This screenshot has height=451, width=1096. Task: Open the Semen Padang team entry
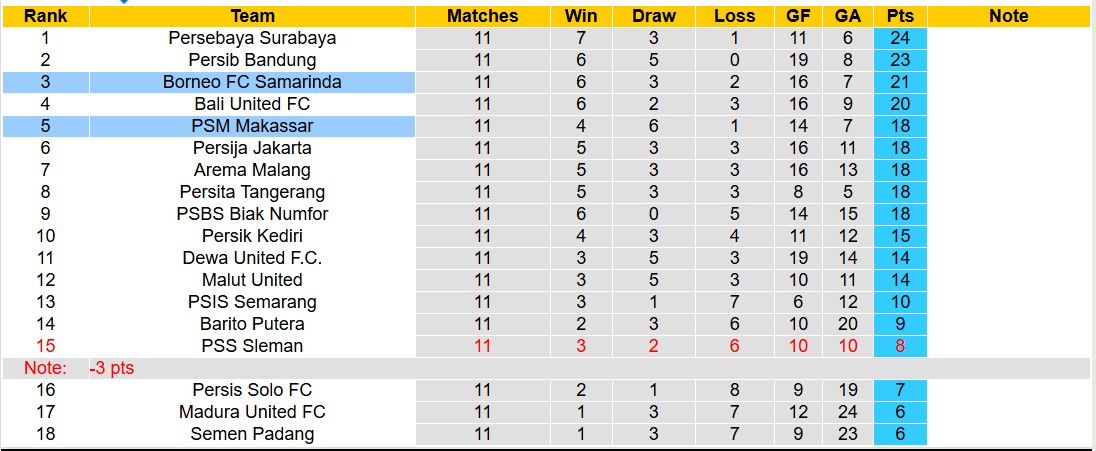tap(252, 434)
